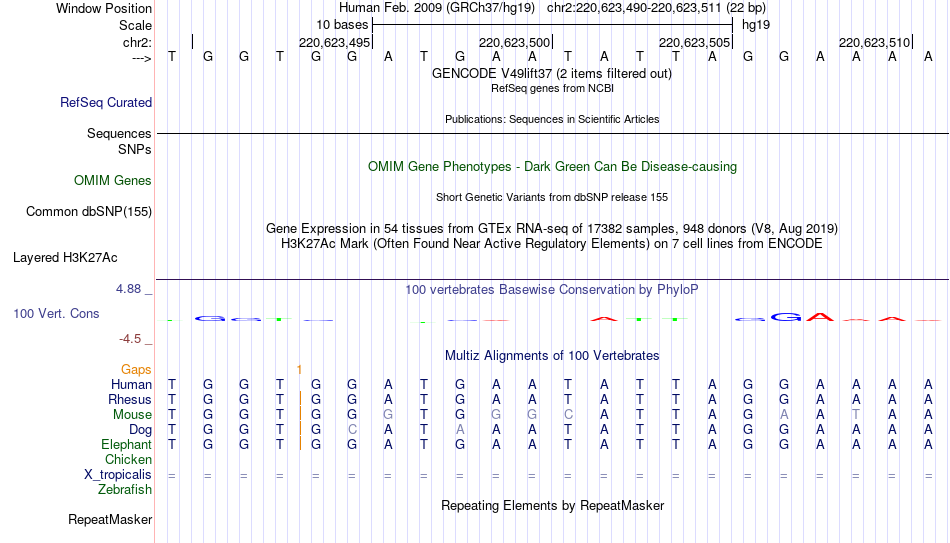
Task: Click the Window Position label
Action: point(104,8)
